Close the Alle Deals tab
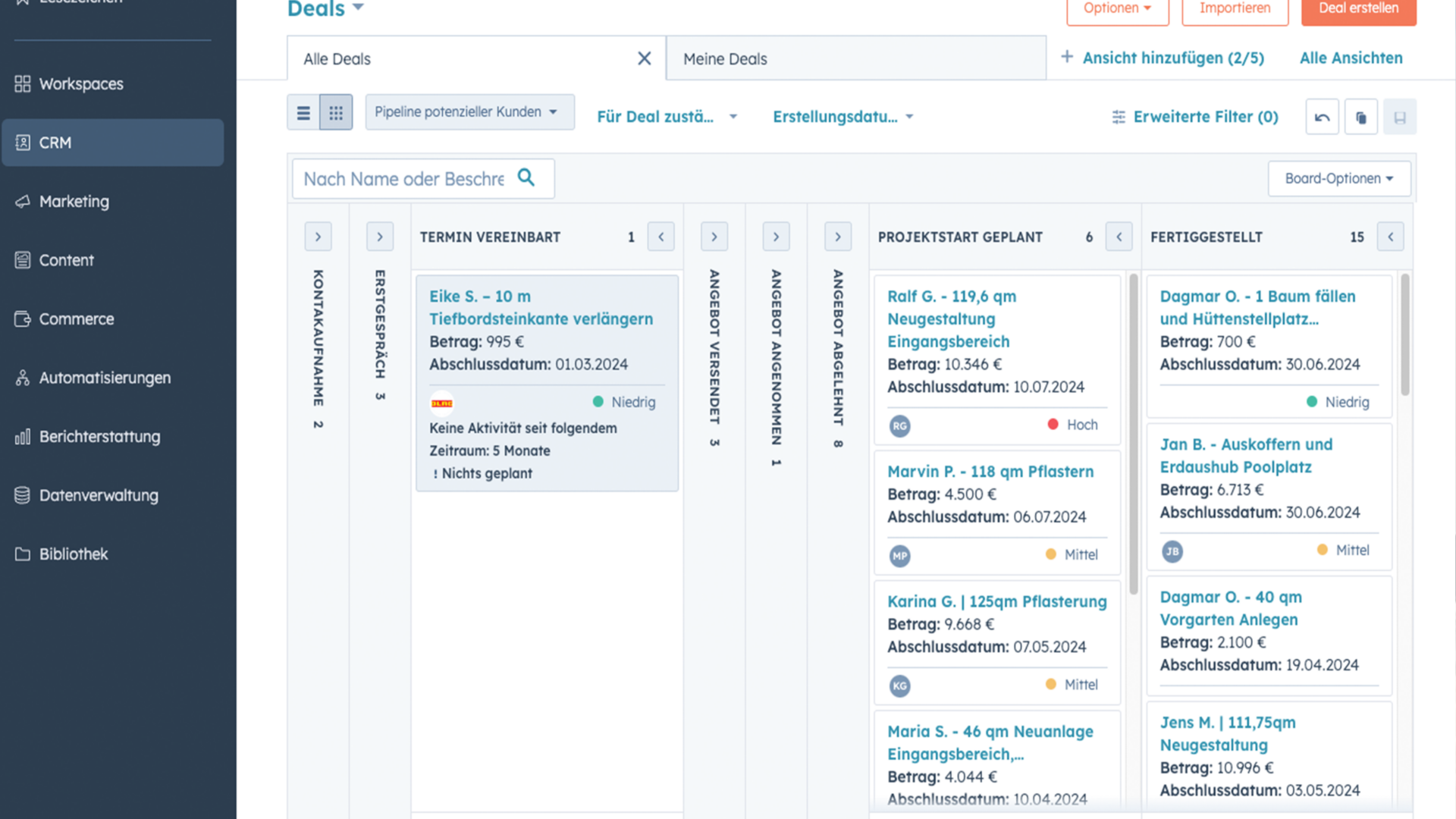1456x819 pixels. point(644,58)
